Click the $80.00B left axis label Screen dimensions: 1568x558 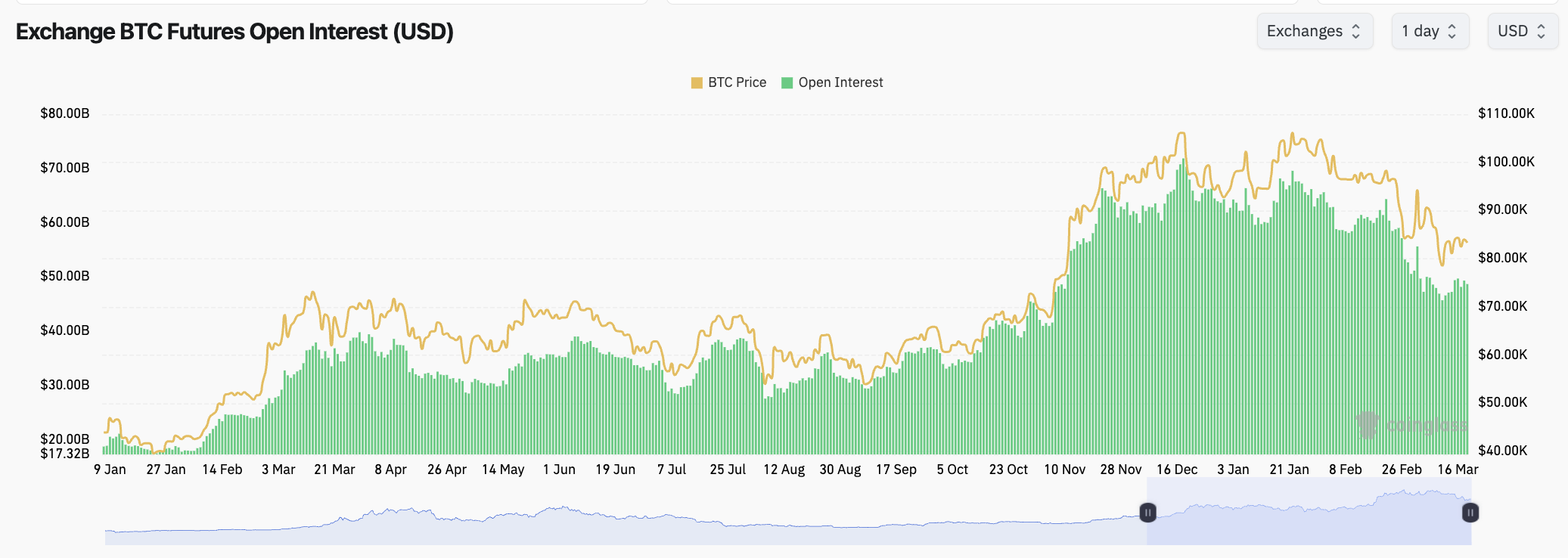(65, 113)
